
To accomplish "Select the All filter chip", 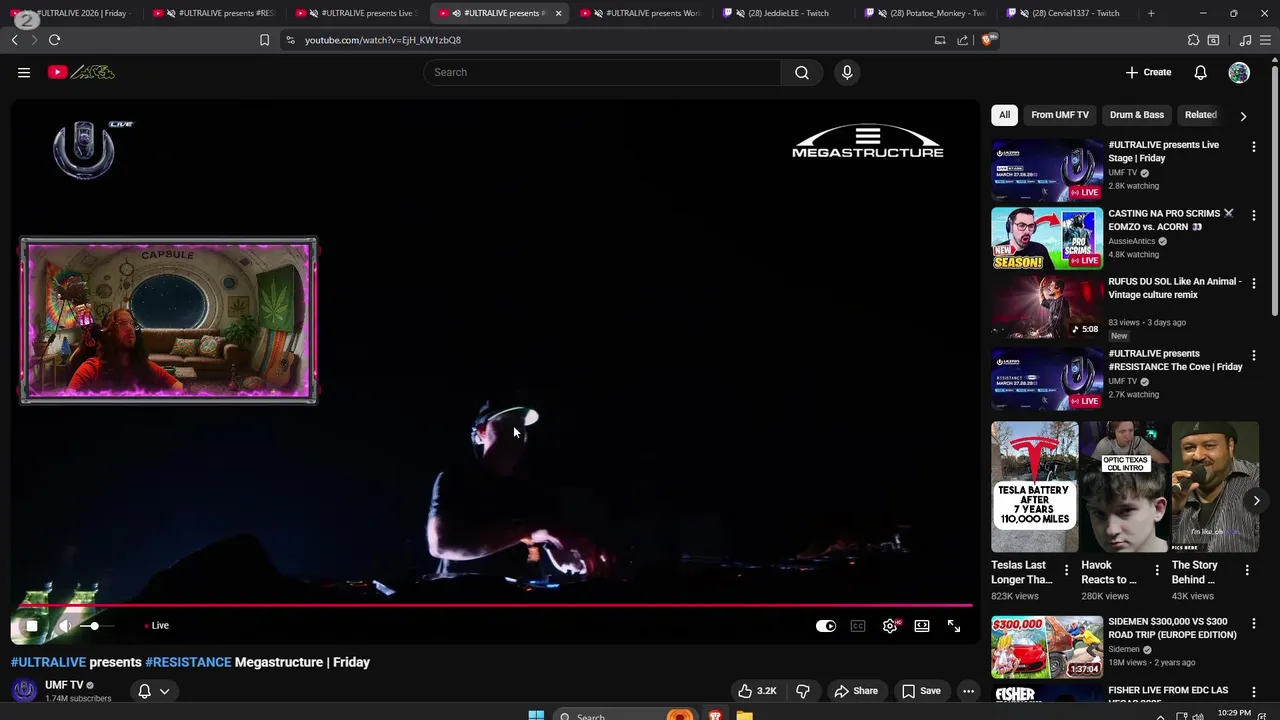I will coord(1004,115).
